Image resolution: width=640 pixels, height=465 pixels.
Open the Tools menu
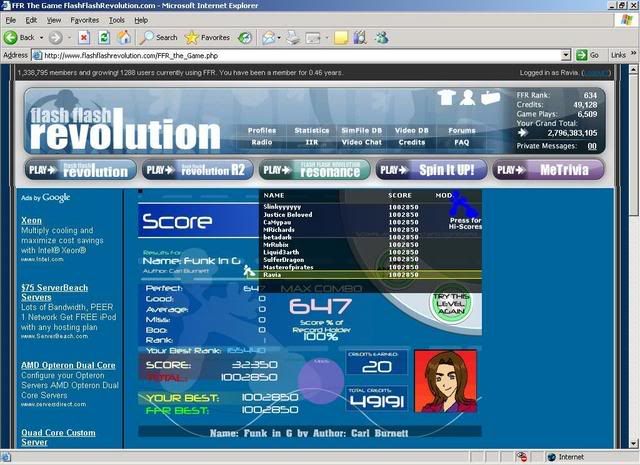click(117, 19)
